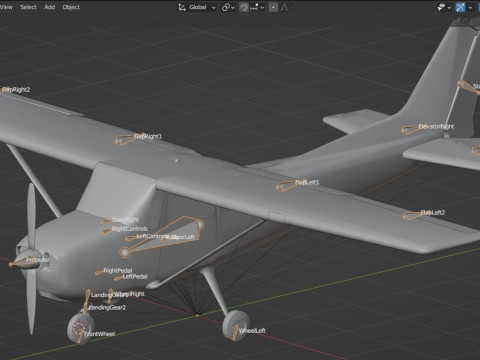Click the transform orientation axes icon
The width and height of the screenshot is (480, 360).
coord(182,7)
